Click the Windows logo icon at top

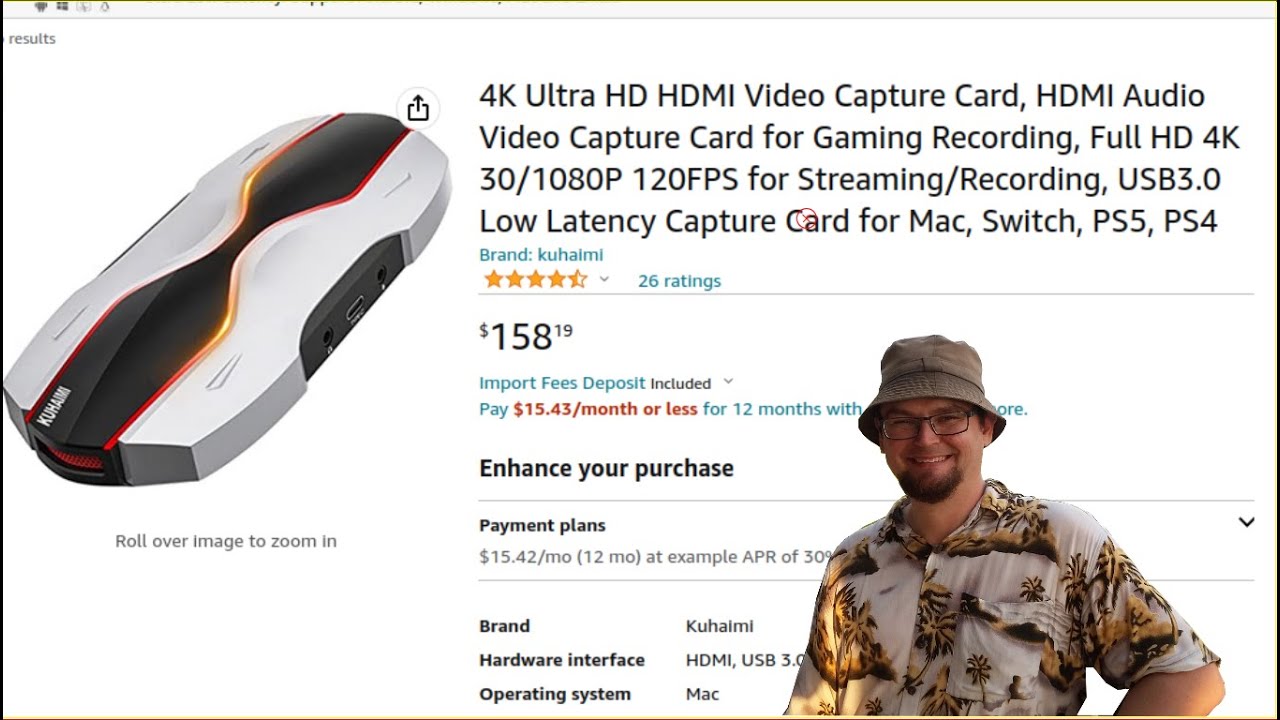point(62,5)
